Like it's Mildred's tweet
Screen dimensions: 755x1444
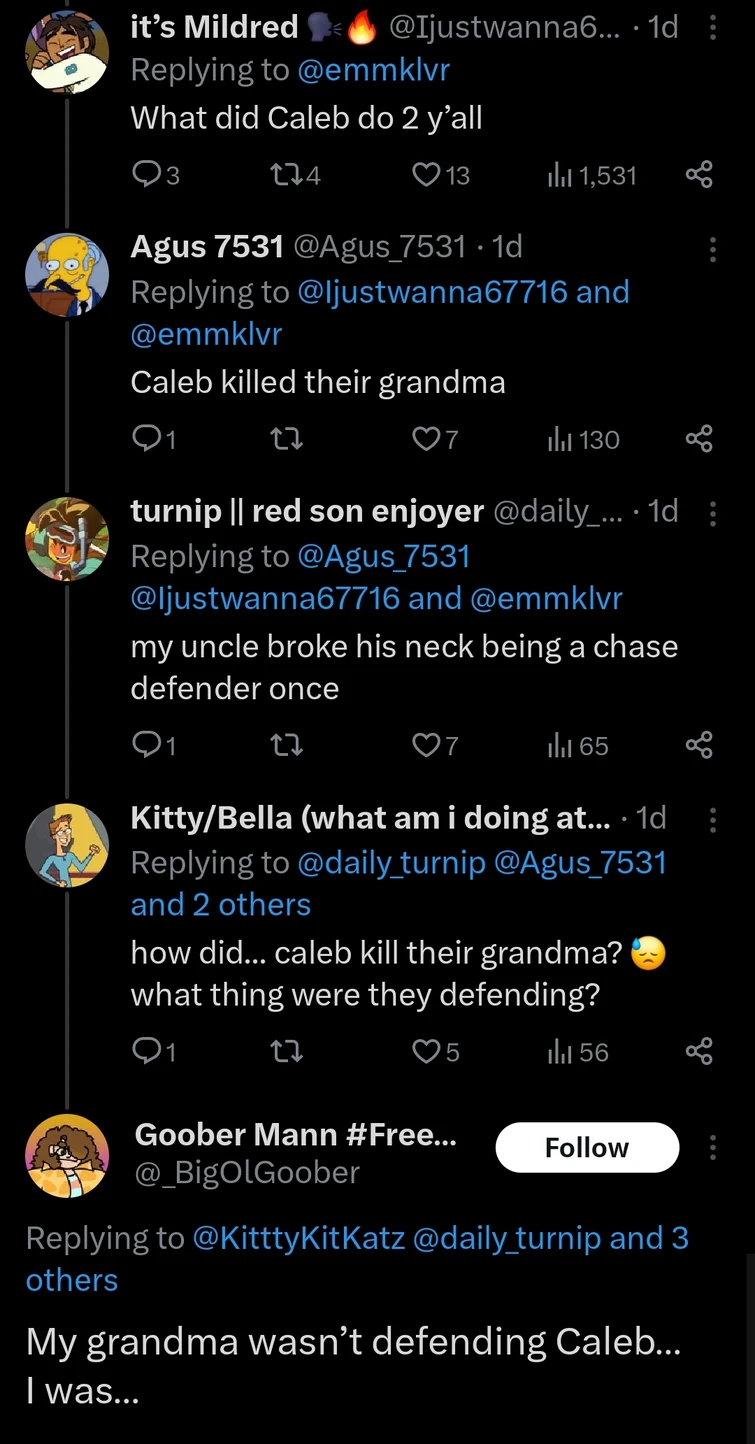[x=428, y=174]
